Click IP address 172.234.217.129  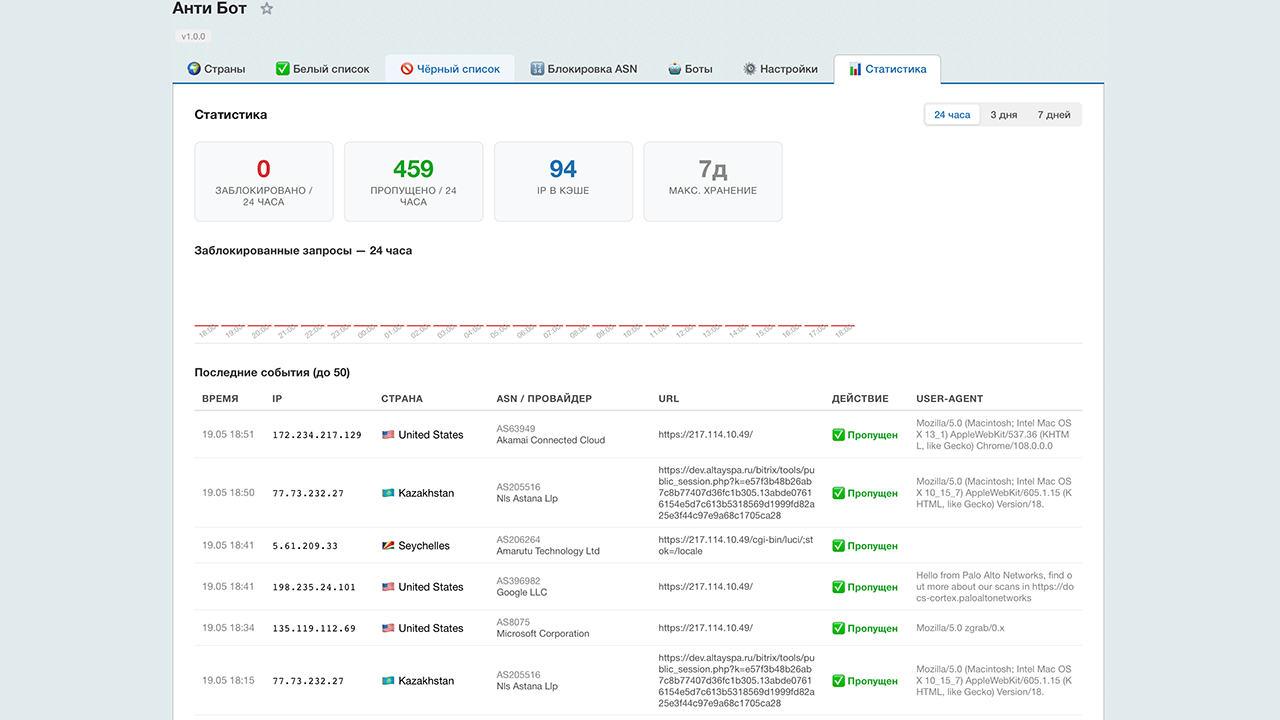[317, 435]
